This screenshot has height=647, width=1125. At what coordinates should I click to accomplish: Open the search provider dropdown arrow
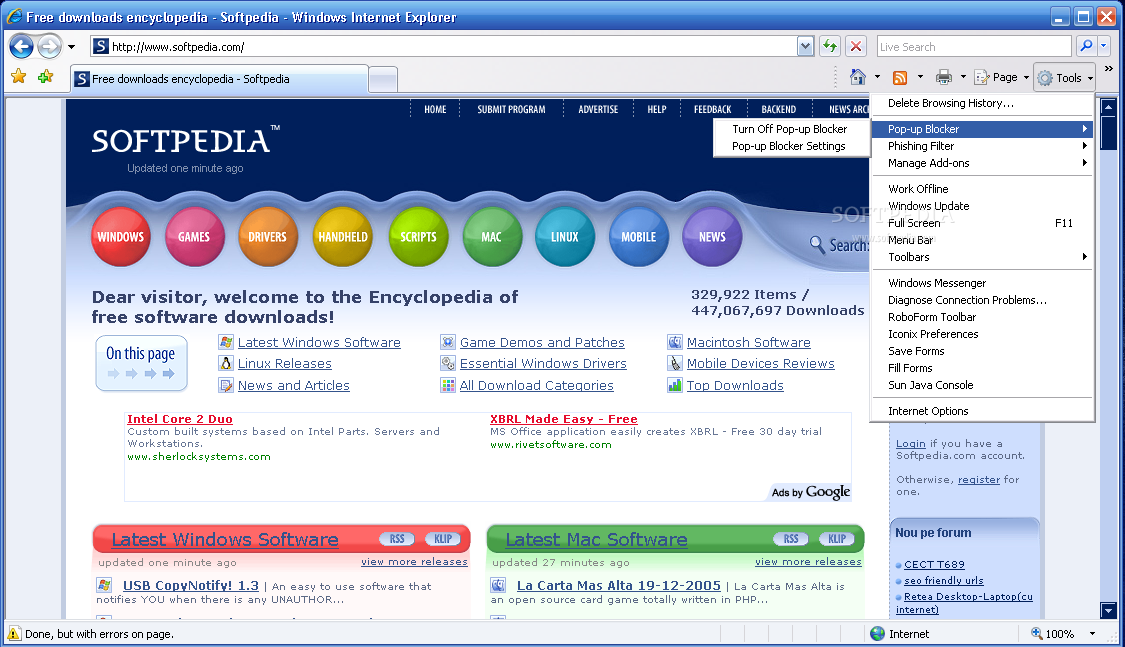pyautogui.click(x=1103, y=47)
